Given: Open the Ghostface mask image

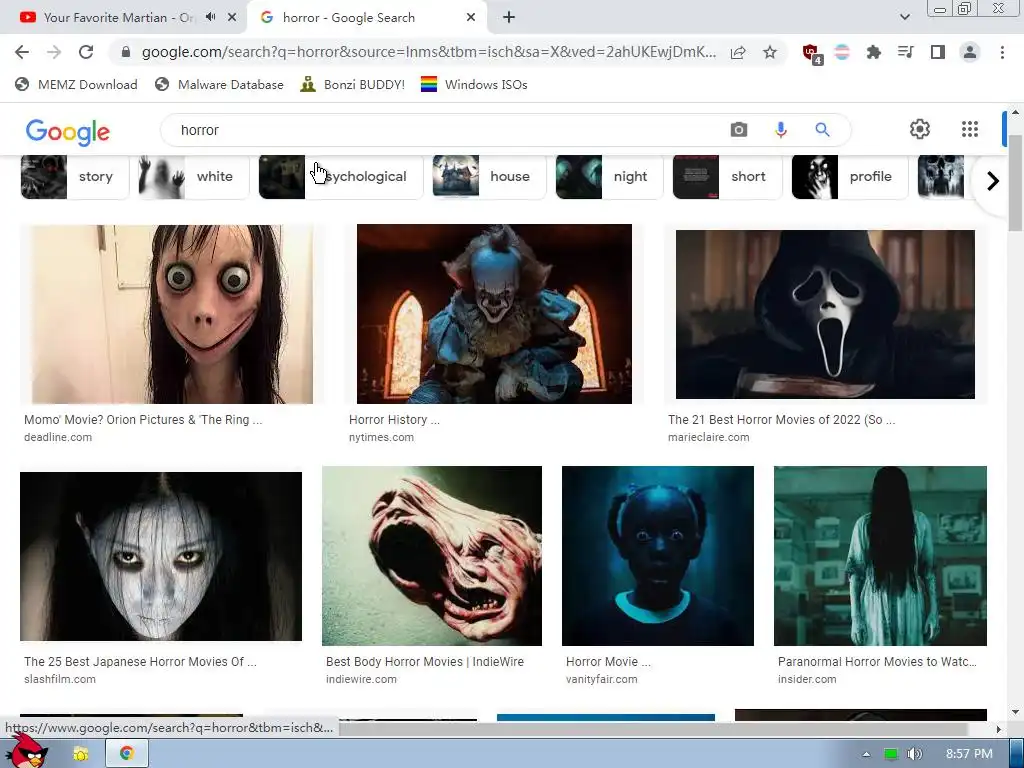Looking at the screenshot, I should [825, 314].
